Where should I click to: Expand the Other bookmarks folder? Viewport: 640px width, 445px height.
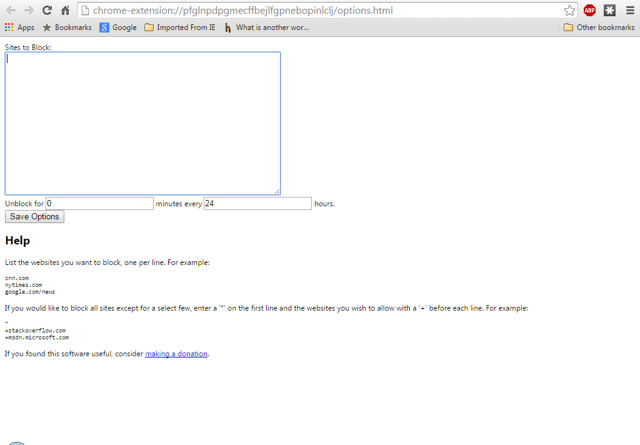[x=599, y=28]
